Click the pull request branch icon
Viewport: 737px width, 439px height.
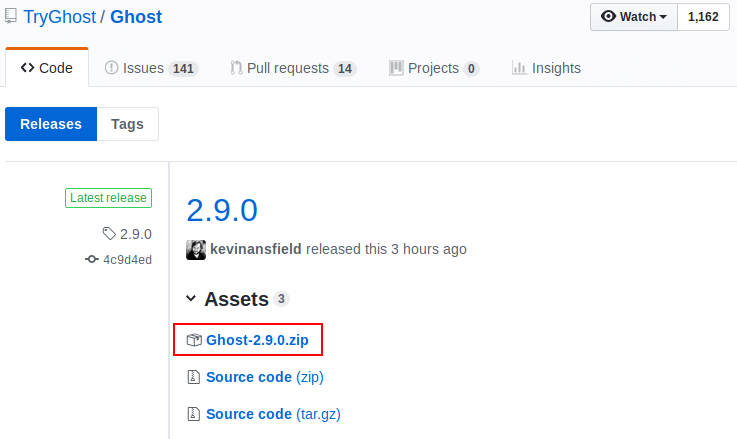(236, 68)
